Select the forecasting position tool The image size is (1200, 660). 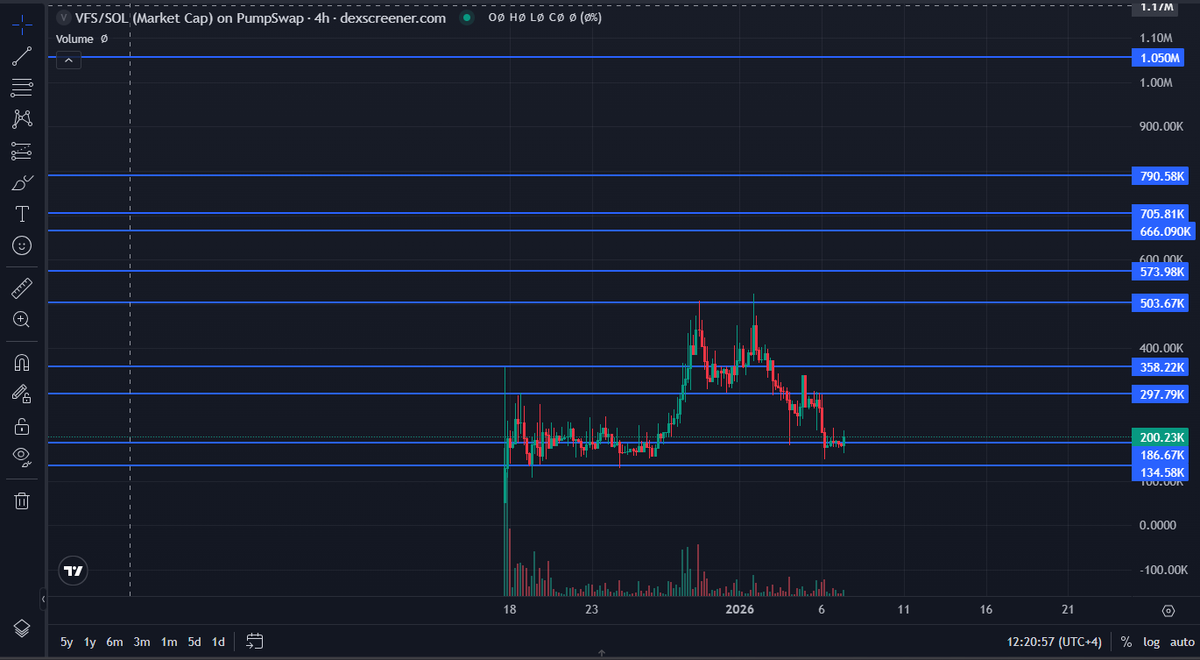coord(22,151)
